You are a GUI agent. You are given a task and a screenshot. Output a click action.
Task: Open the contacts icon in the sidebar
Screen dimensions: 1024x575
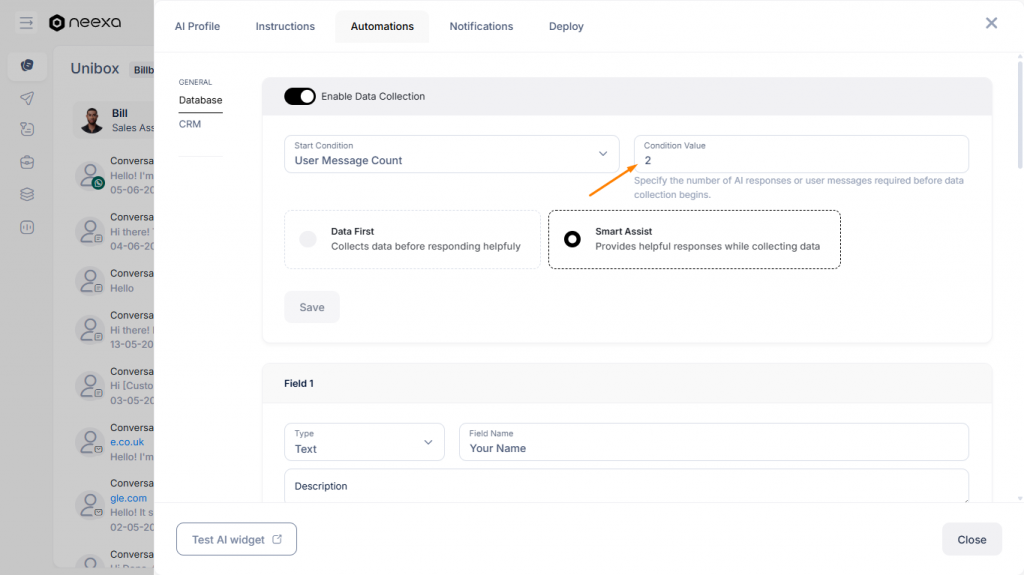(27, 129)
